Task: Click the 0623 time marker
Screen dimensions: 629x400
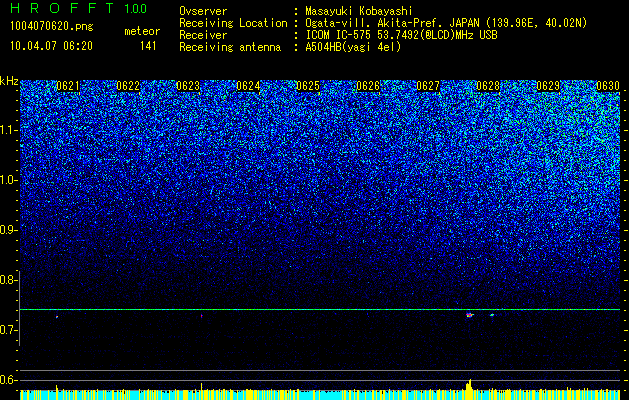Action: click(188, 86)
